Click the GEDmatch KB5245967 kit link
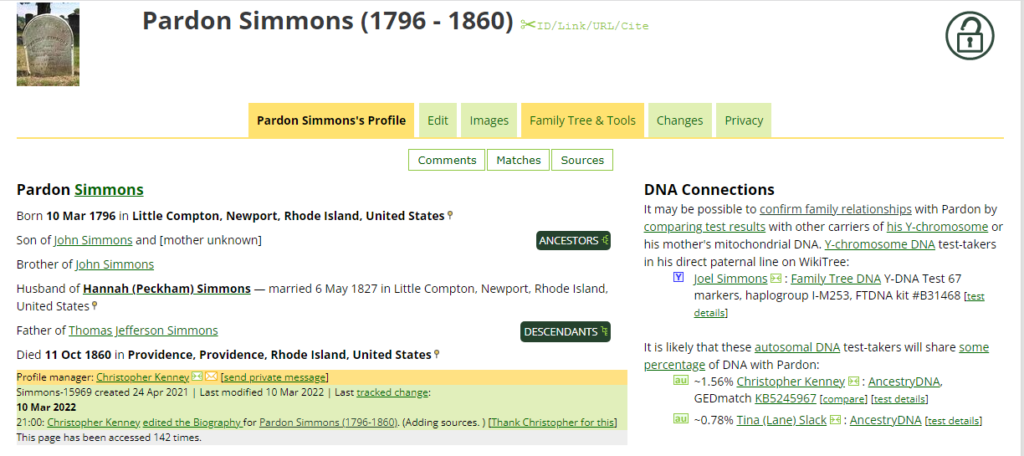 point(786,399)
